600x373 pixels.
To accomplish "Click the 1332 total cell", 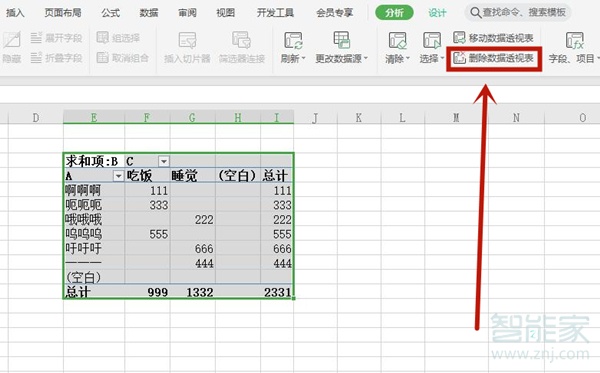I will (x=192, y=292).
